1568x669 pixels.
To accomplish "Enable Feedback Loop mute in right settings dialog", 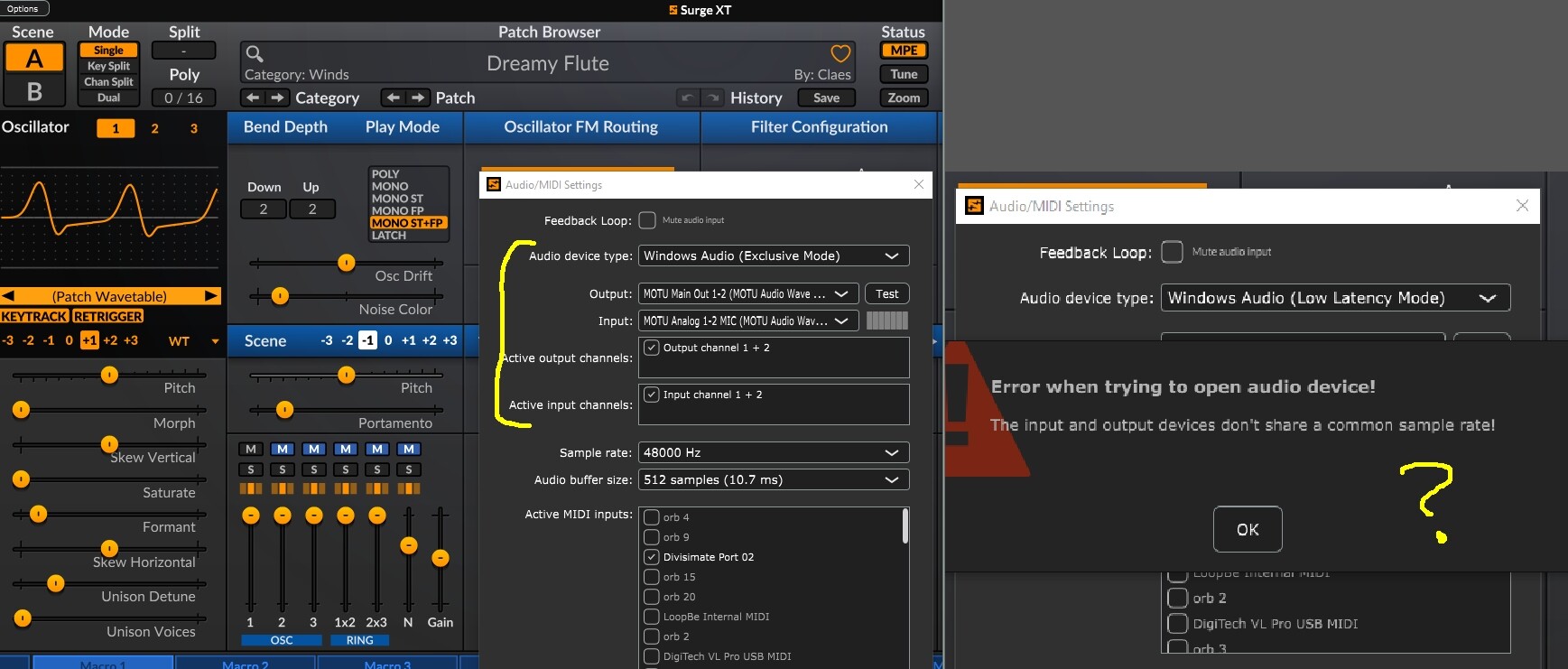I will (1172, 252).
